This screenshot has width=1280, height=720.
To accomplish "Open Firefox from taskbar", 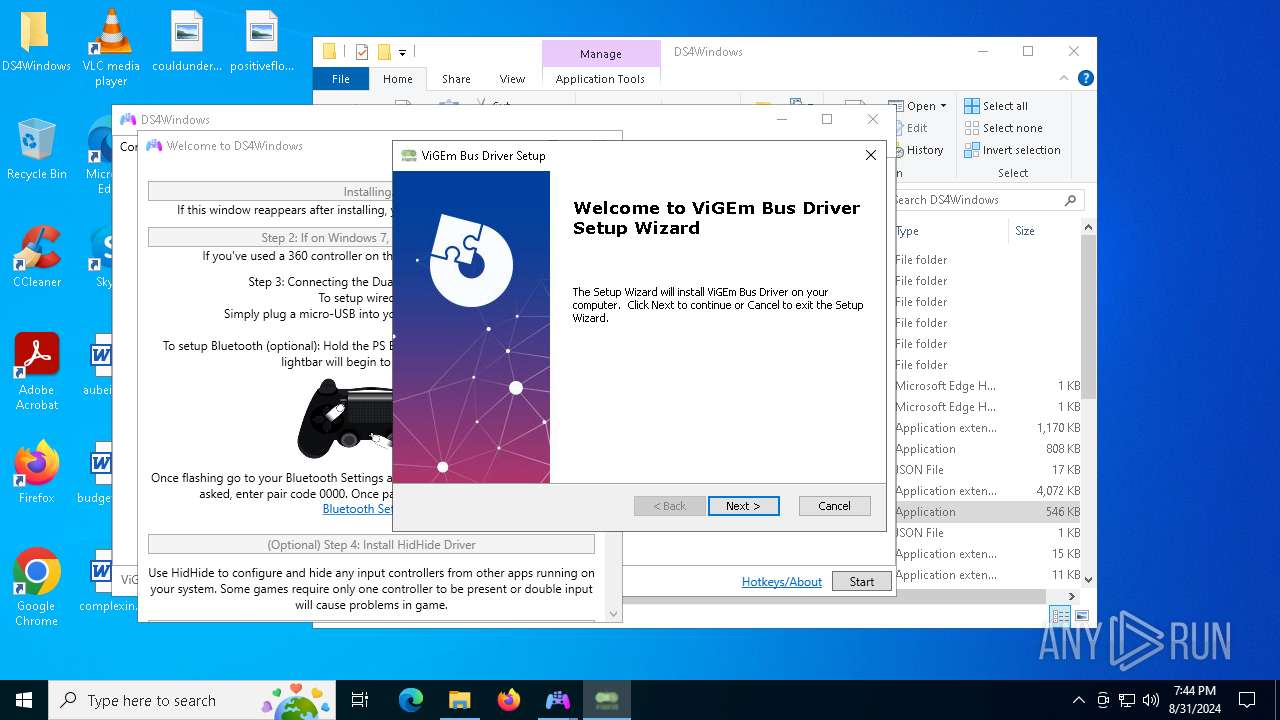I will pos(509,700).
